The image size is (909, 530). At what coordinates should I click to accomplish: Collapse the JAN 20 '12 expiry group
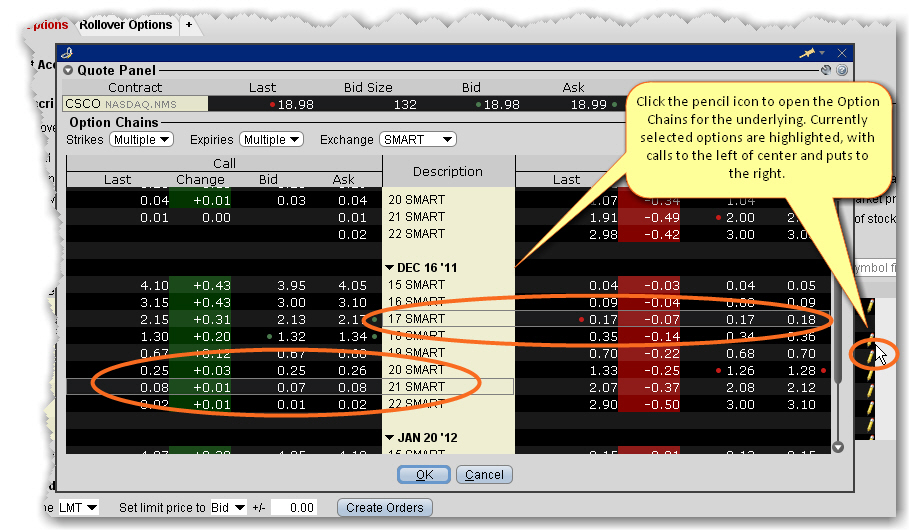[389, 437]
